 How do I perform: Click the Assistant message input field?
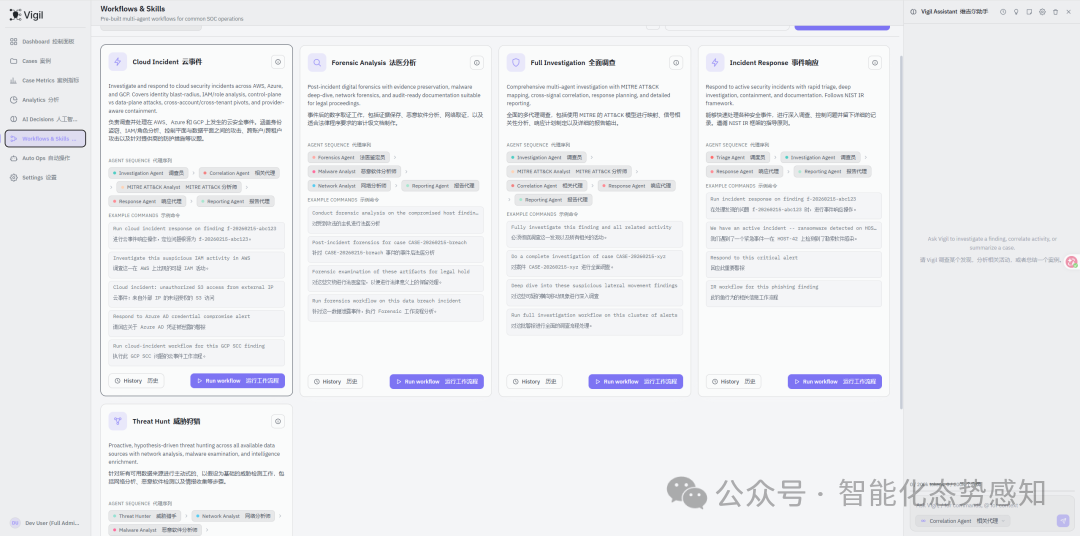992,505
